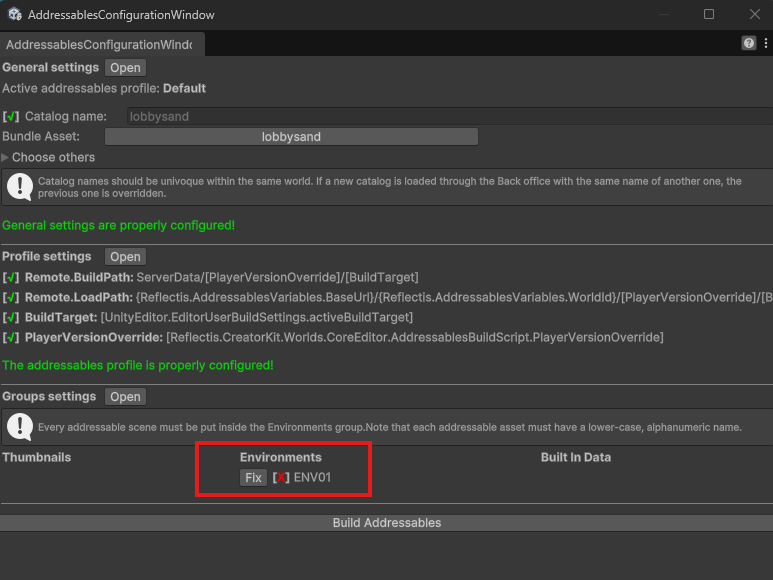The width and height of the screenshot is (773, 580).
Task: Click the red X status next to ENV01
Action: (x=281, y=477)
